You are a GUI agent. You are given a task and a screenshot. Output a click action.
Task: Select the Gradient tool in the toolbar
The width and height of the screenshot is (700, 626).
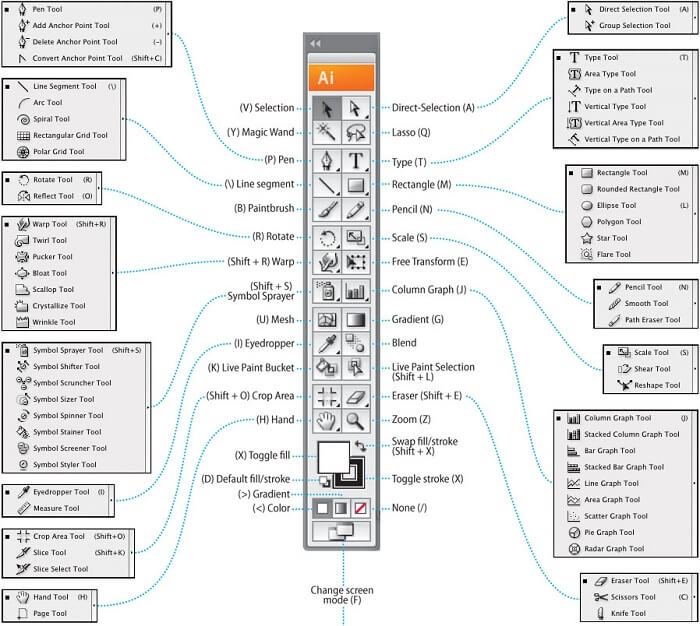(x=356, y=319)
